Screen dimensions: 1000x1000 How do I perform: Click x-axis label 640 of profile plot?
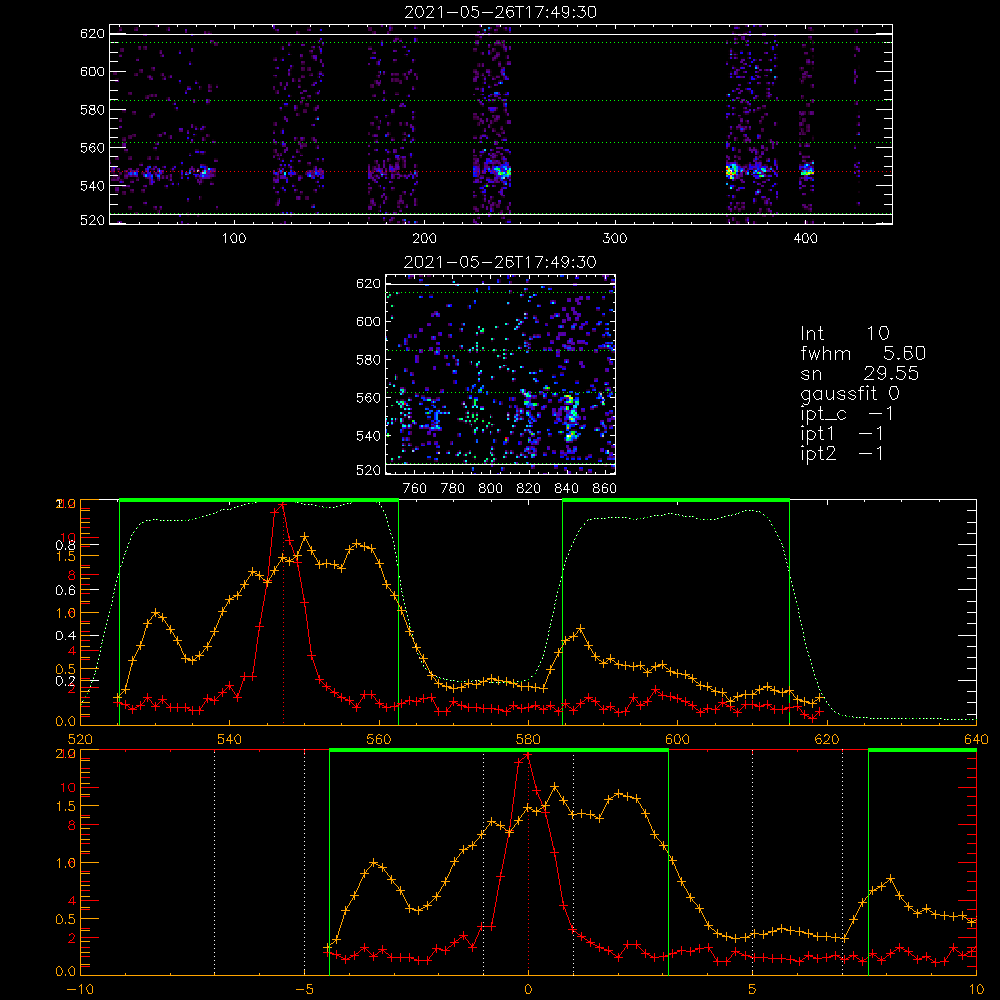(976, 739)
